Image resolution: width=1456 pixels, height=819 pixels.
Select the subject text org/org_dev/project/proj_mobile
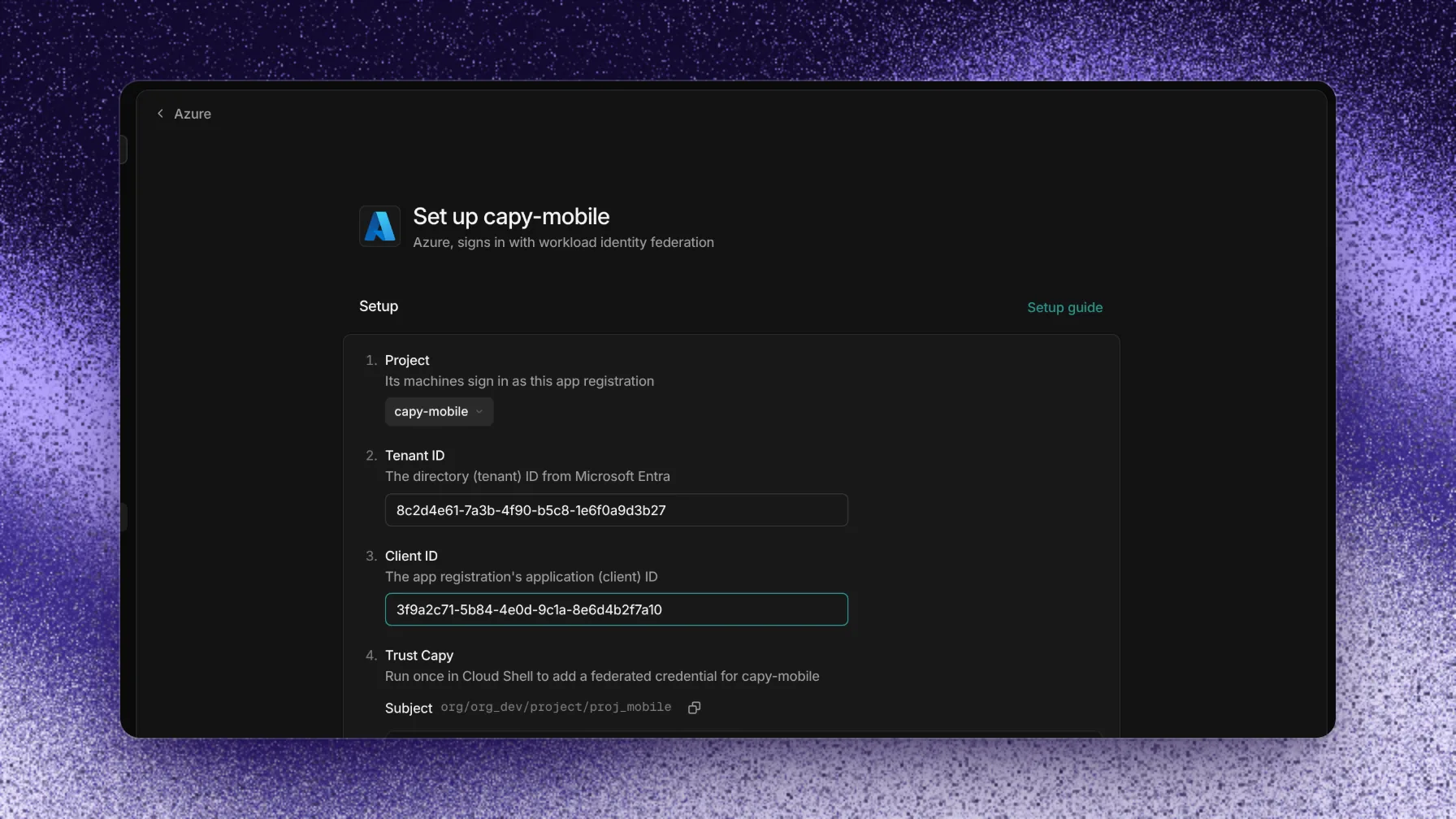pos(556,707)
